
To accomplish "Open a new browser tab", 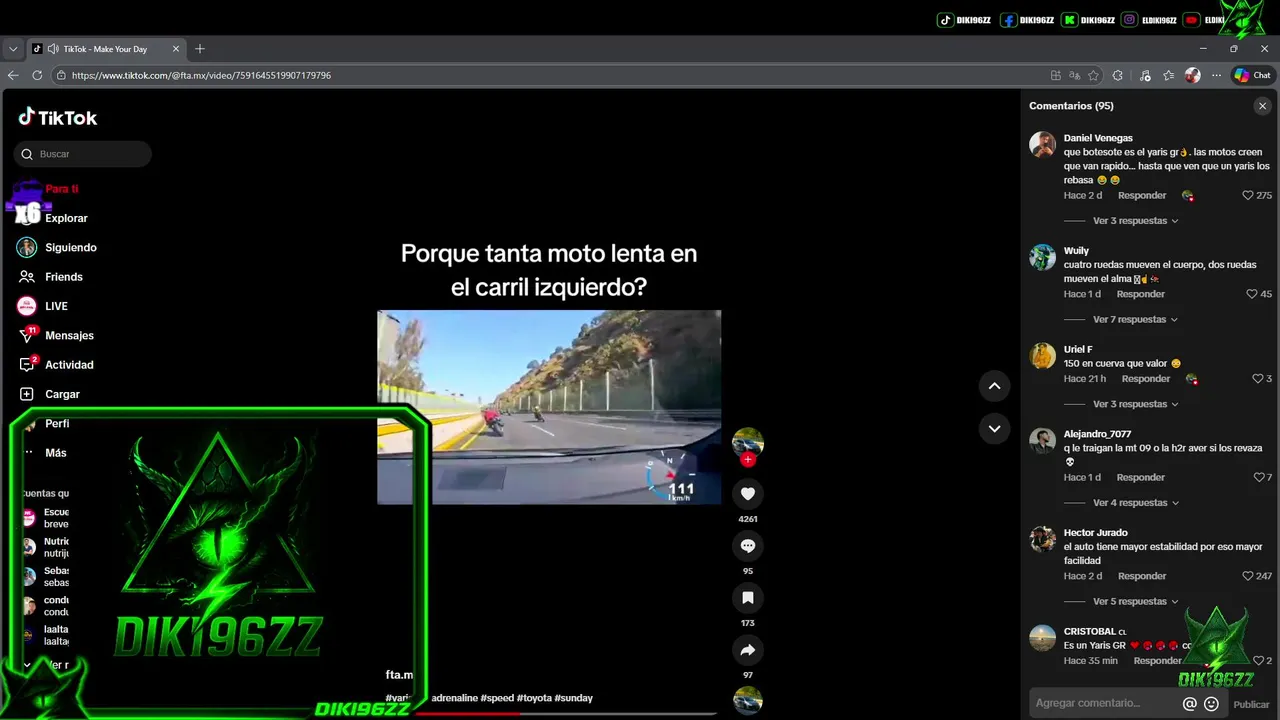I will (x=200, y=49).
